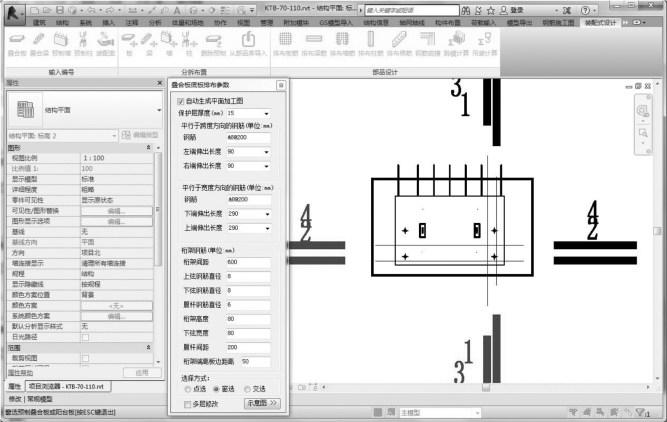Image resolution: width=667 pixels, height=422 pixels.
Task: Click the keyword search box in title bar
Action: coord(412,10)
